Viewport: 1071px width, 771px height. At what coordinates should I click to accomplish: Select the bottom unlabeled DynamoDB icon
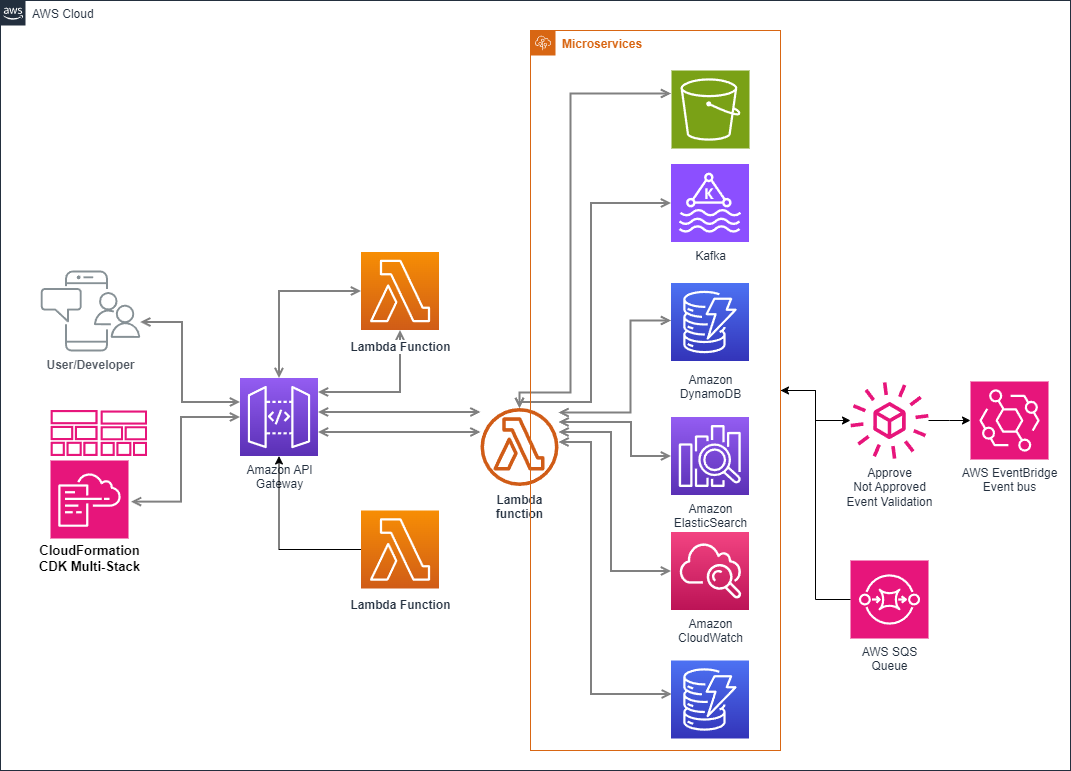[x=710, y=699]
